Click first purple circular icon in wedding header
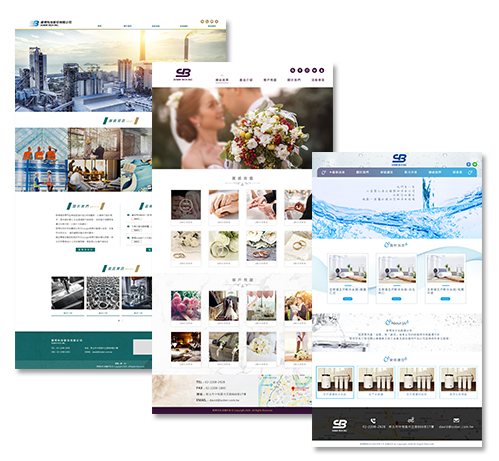The height and width of the screenshot is (461, 499). (x=292, y=70)
